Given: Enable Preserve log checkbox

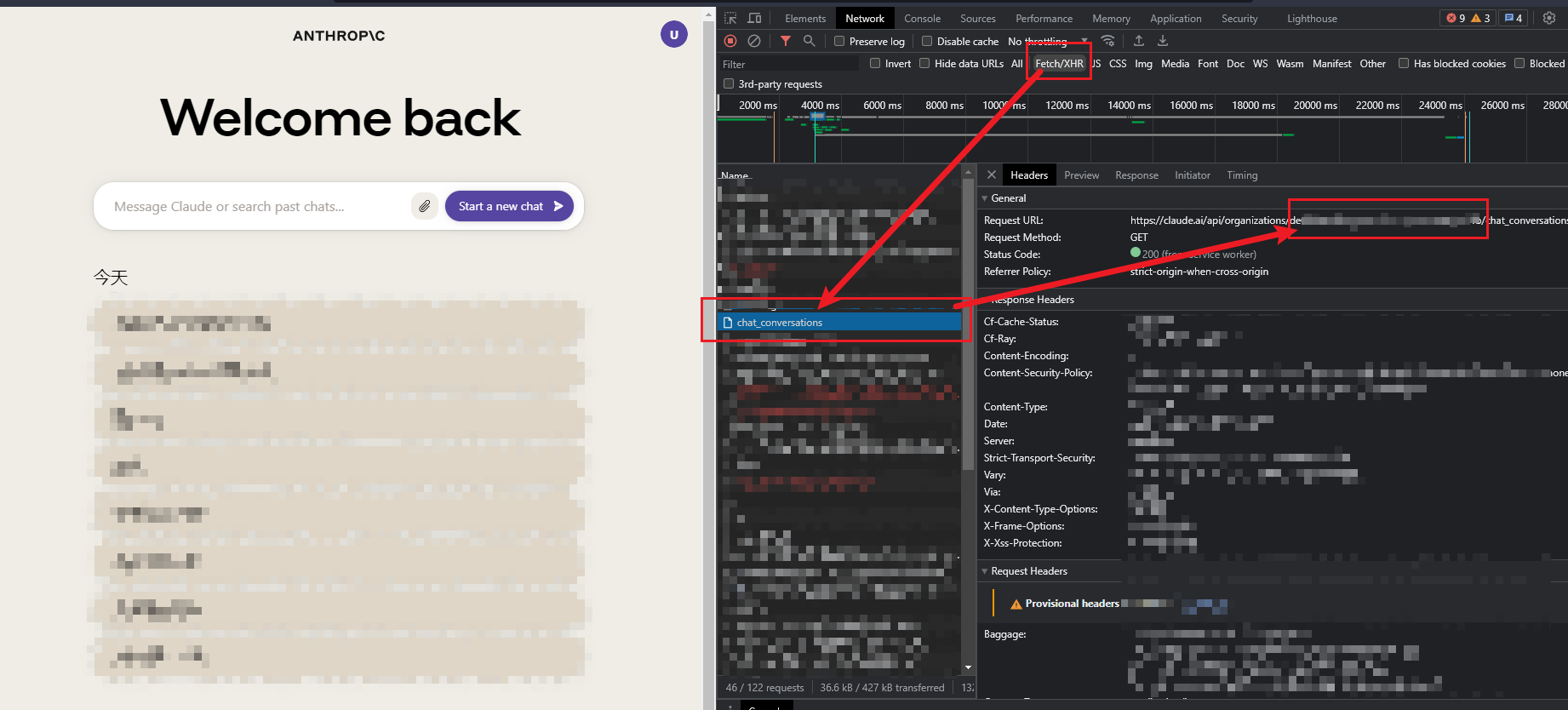Looking at the screenshot, I should (x=839, y=41).
